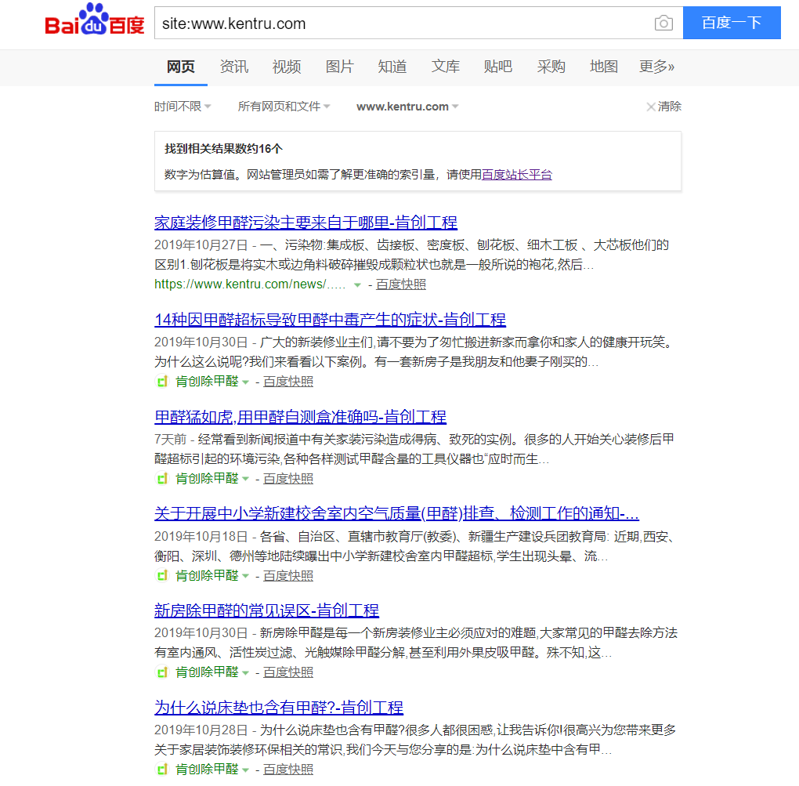This screenshot has height=786, width=799.
Task: Open result 关于开展中小学新建校舍室内空气质量排查
Action: click(x=396, y=513)
